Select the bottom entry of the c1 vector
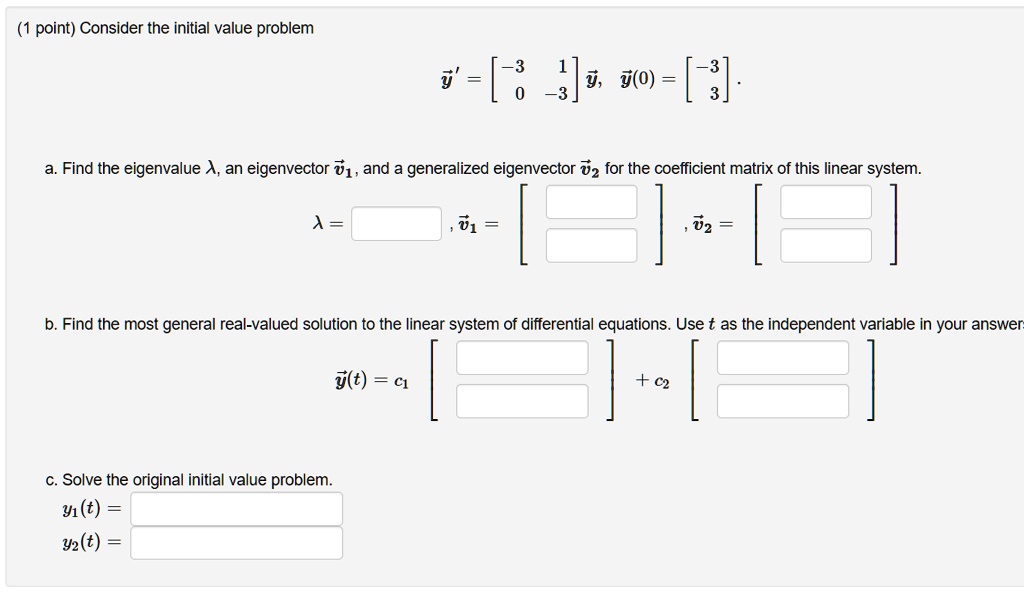The image size is (1024, 594). 521,402
